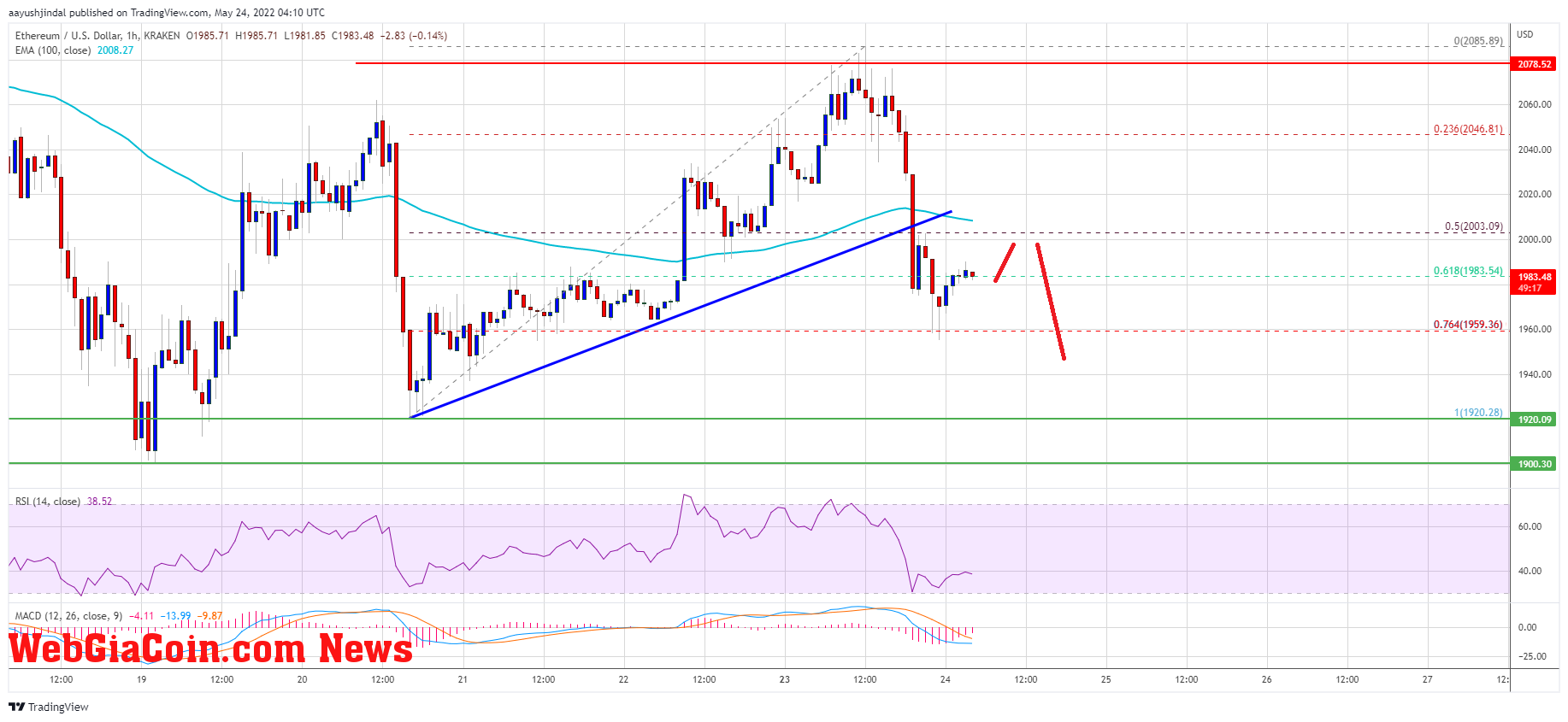Click the RSI 40.00 axis level
The image size is (1568, 722).
point(1530,571)
